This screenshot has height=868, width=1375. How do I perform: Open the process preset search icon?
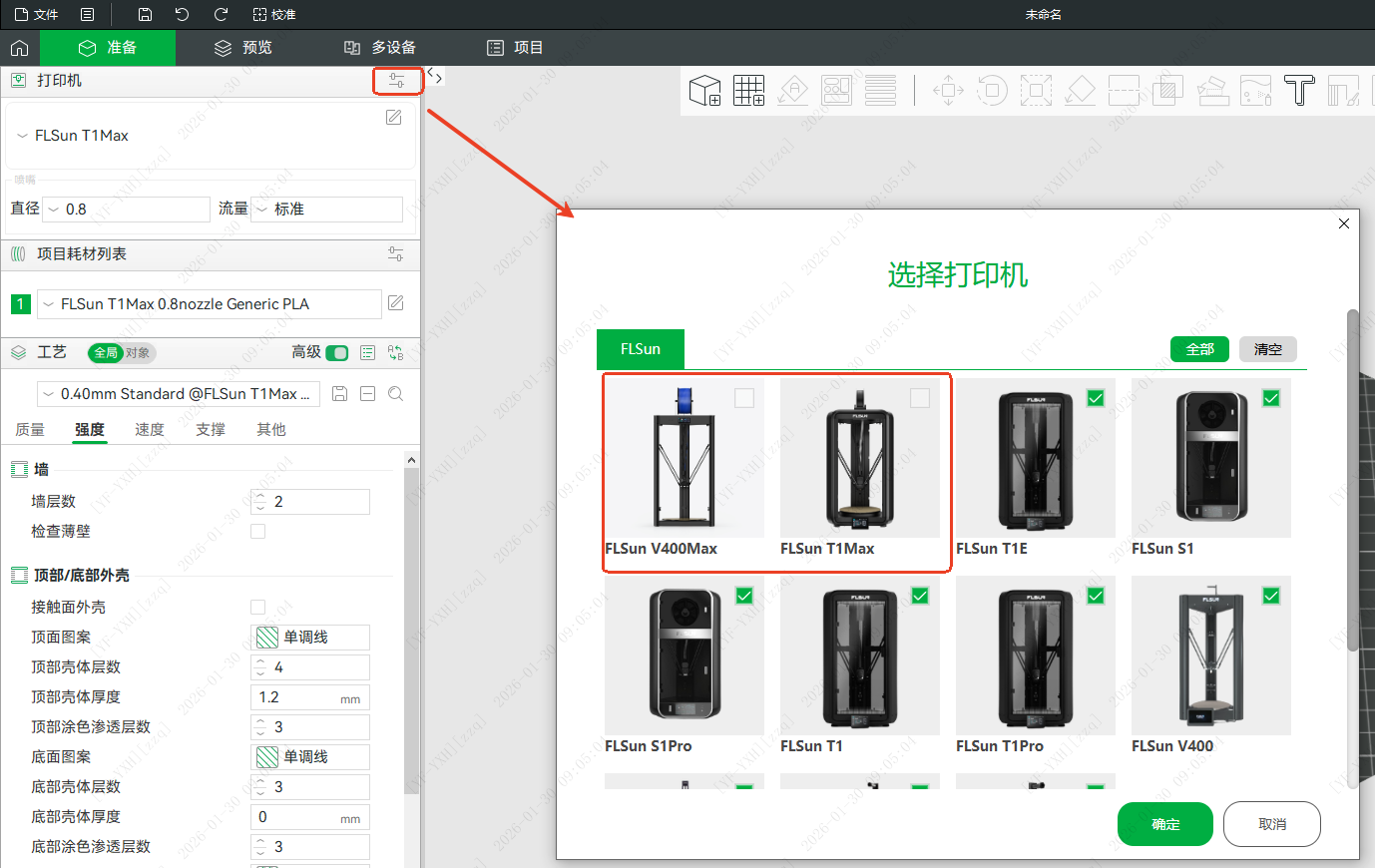pos(395,394)
